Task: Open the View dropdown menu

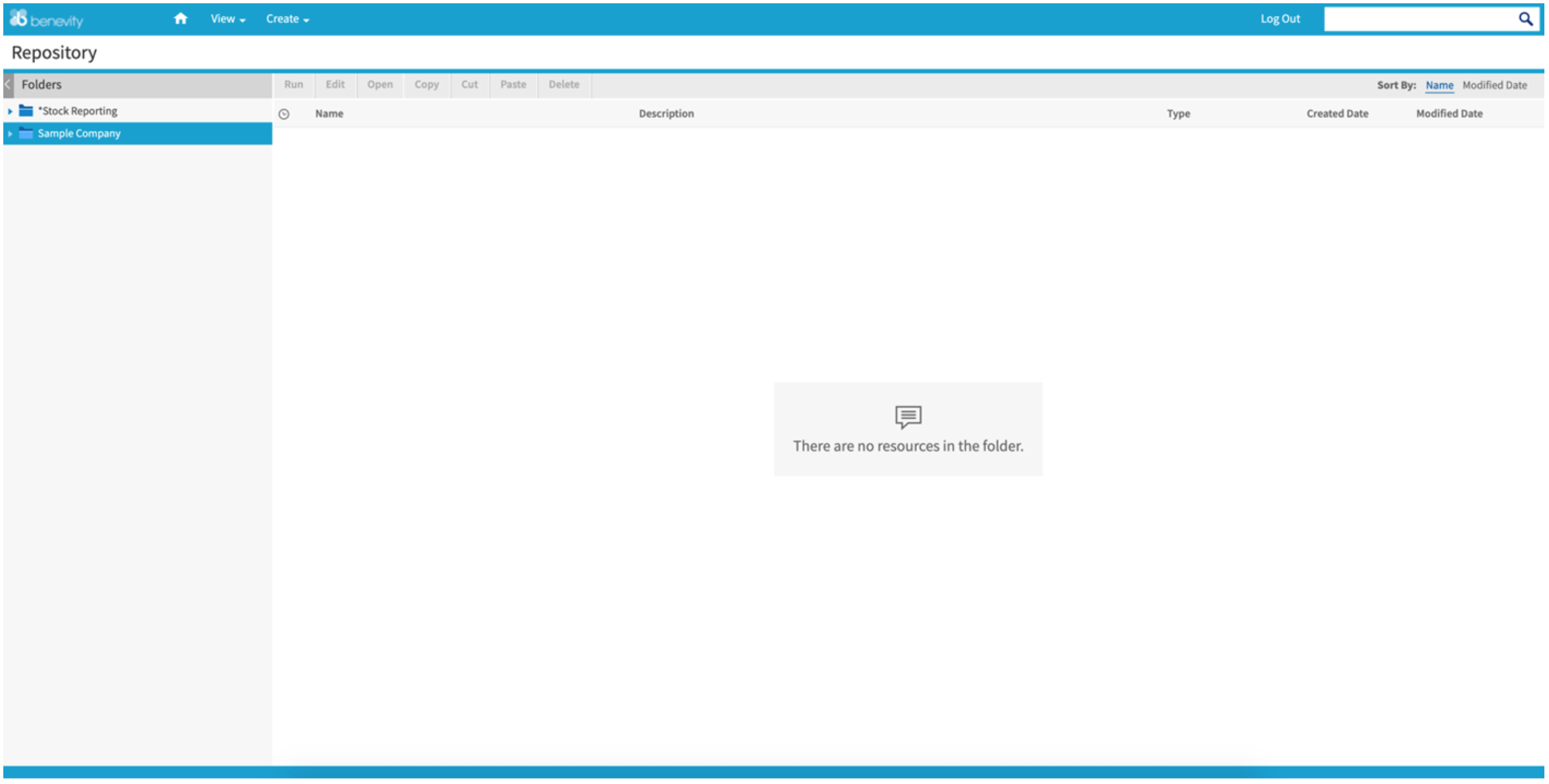Action: (226, 18)
